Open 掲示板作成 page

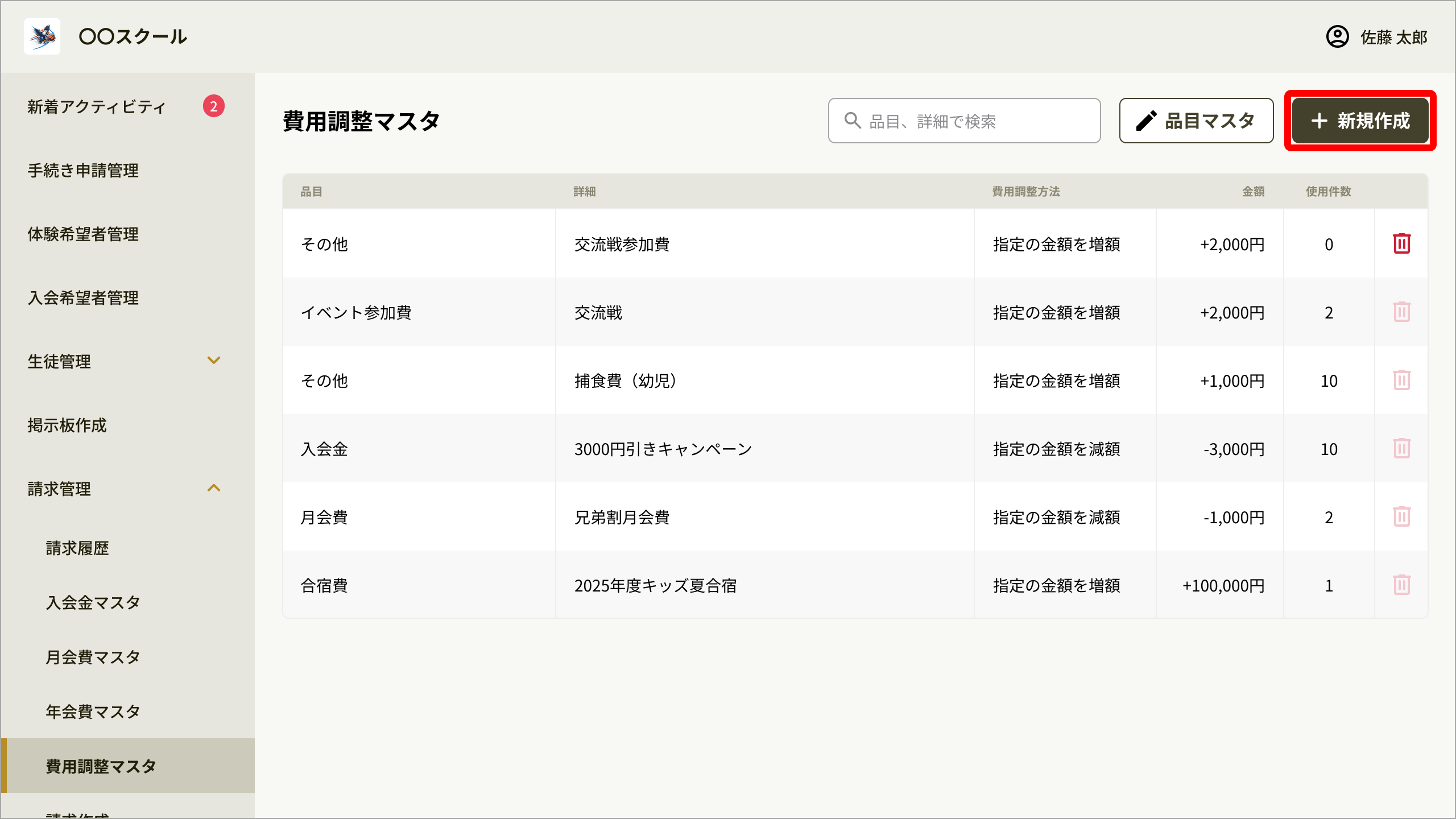pos(67,425)
